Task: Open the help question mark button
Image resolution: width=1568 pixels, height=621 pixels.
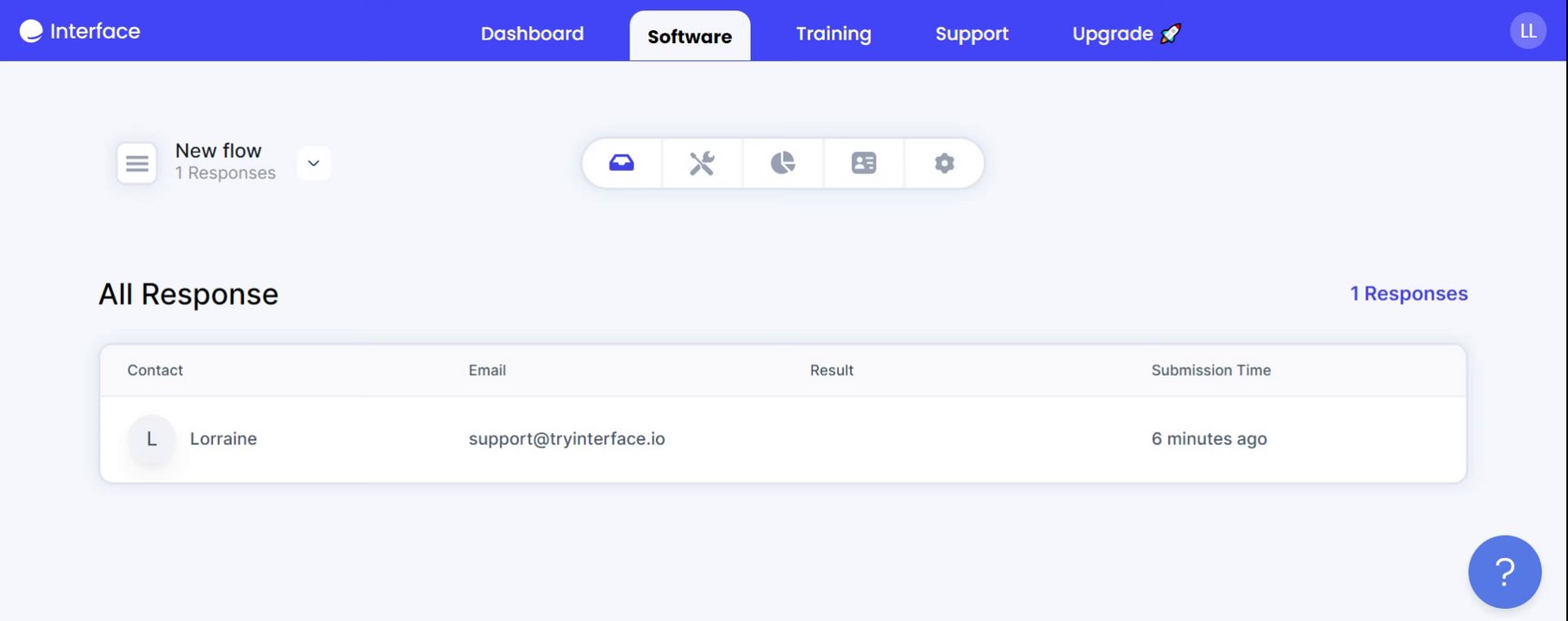Action: coord(1504,572)
